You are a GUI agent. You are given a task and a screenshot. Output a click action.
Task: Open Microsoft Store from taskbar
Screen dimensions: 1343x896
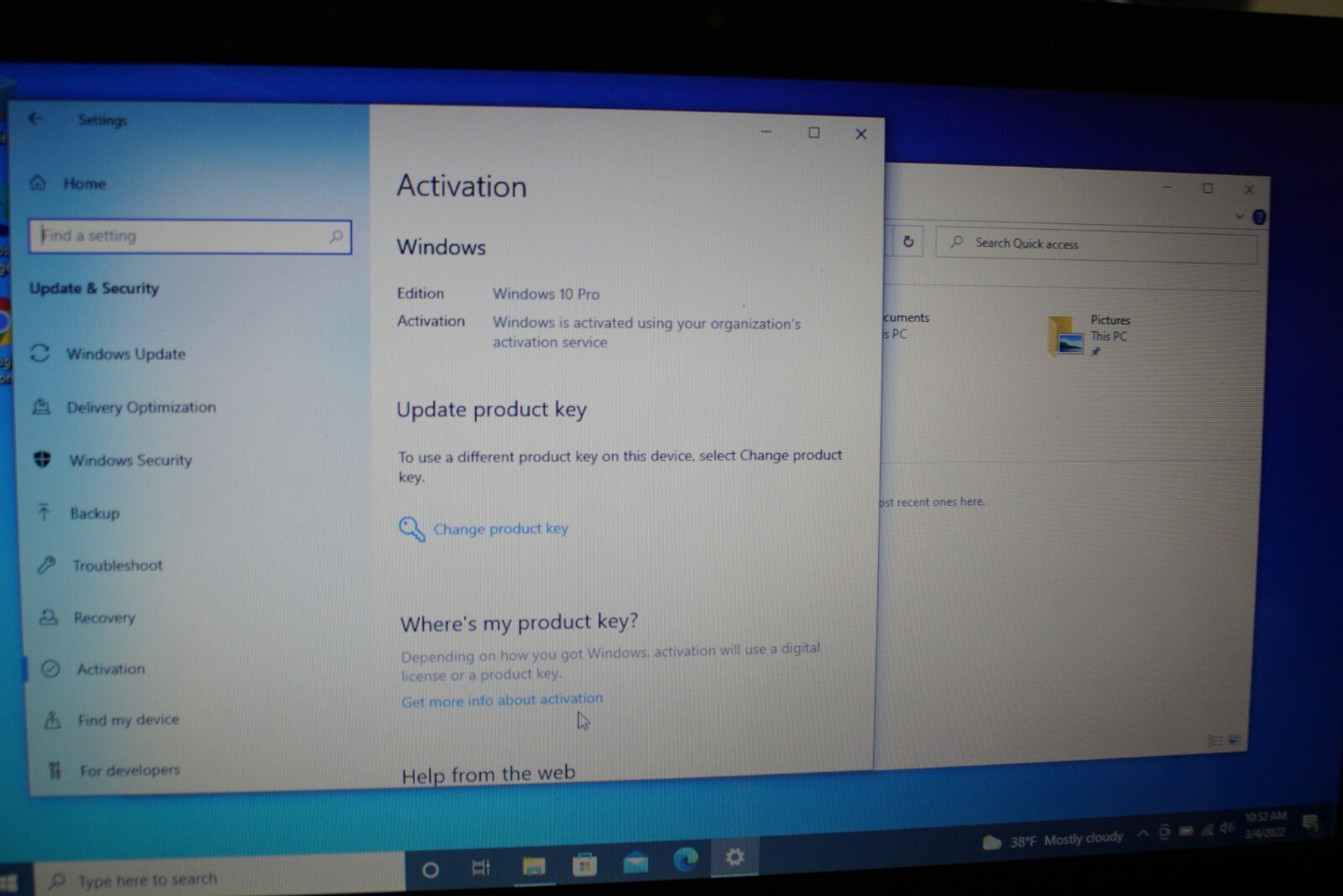tap(584, 863)
